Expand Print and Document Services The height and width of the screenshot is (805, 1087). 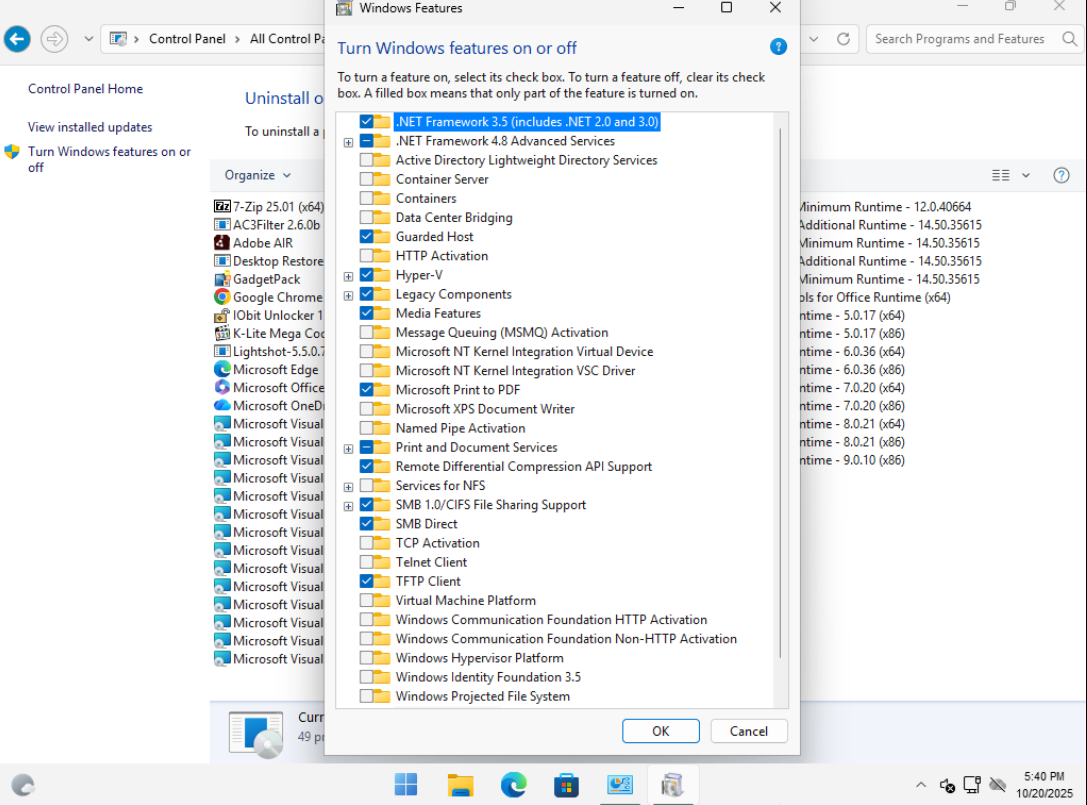pyautogui.click(x=348, y=449)
